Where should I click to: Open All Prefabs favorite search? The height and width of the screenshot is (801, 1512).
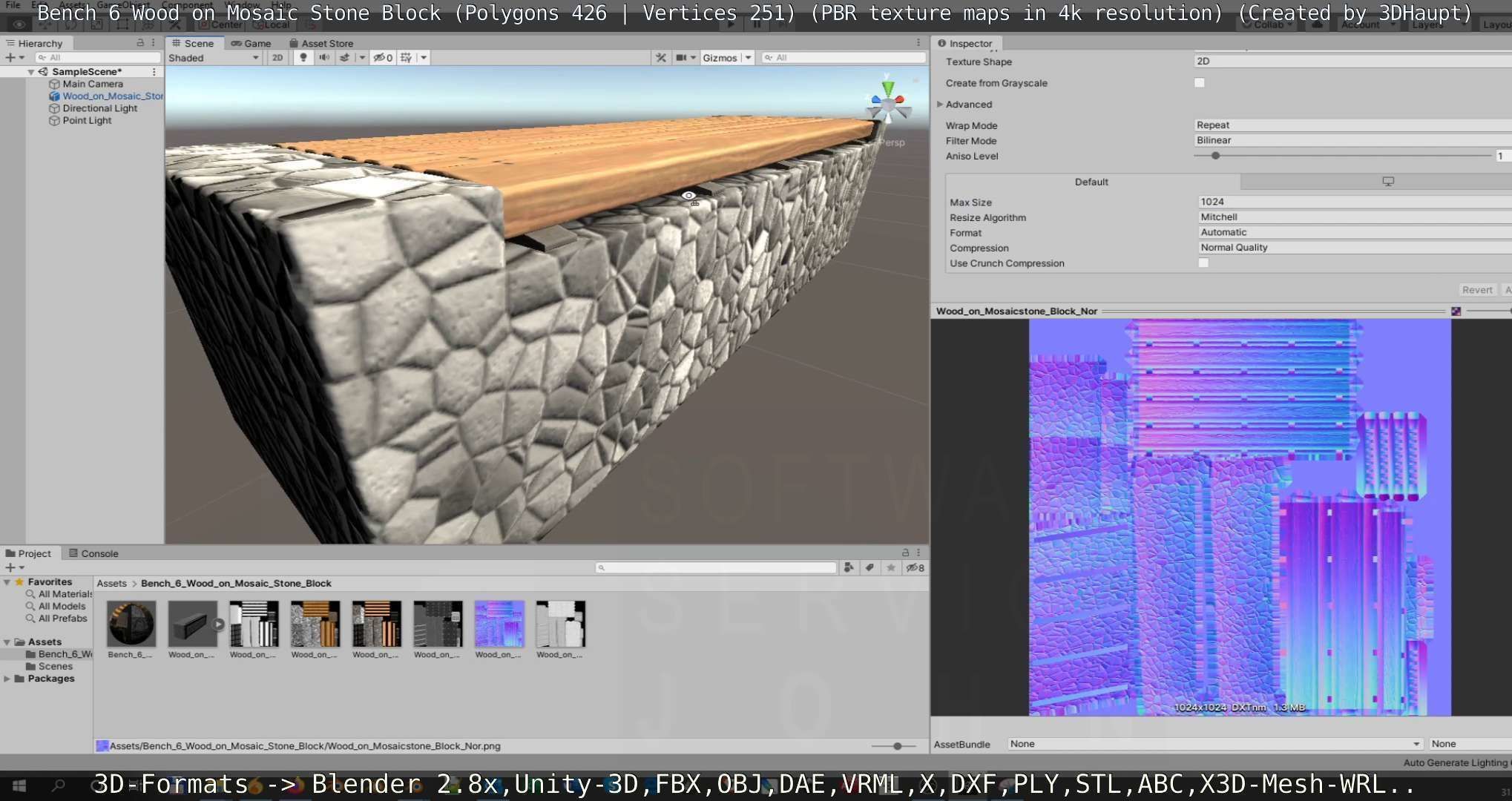click(x=62, y=619)
